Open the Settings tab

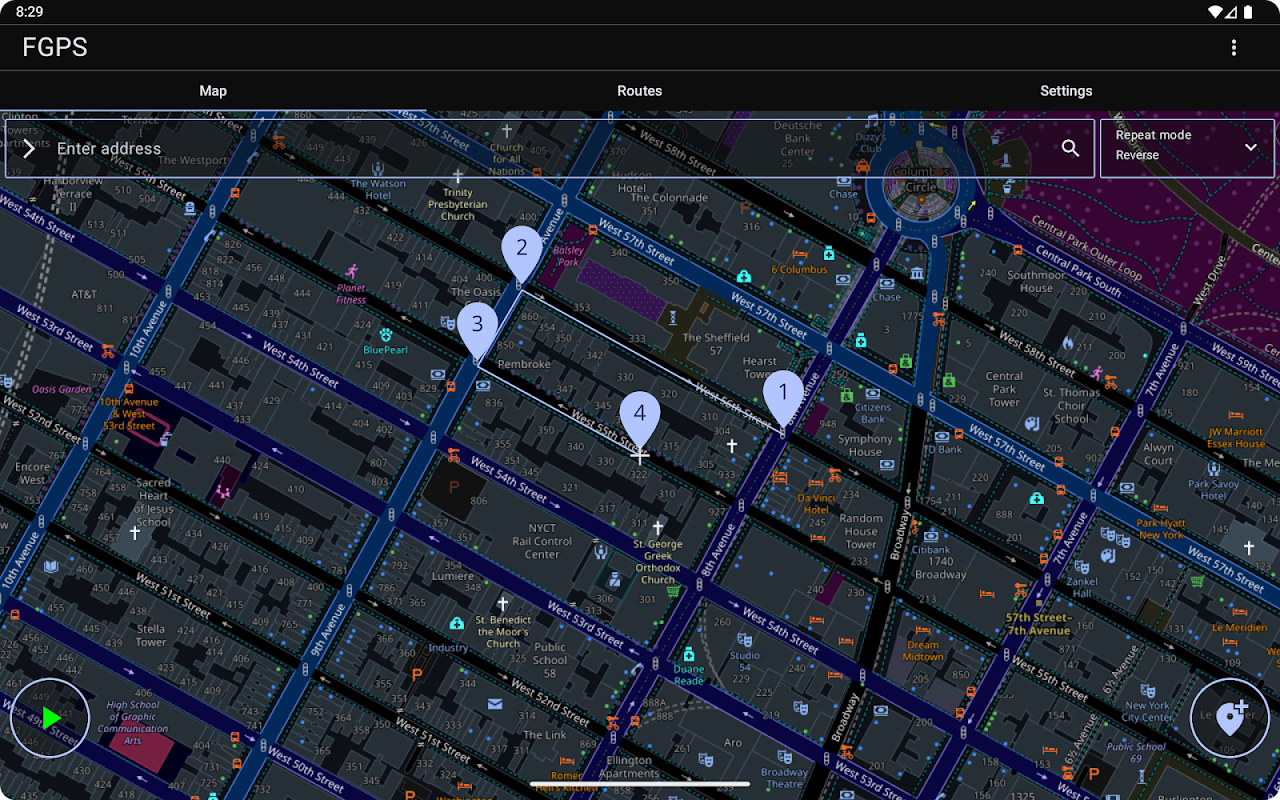(1066, 91)
